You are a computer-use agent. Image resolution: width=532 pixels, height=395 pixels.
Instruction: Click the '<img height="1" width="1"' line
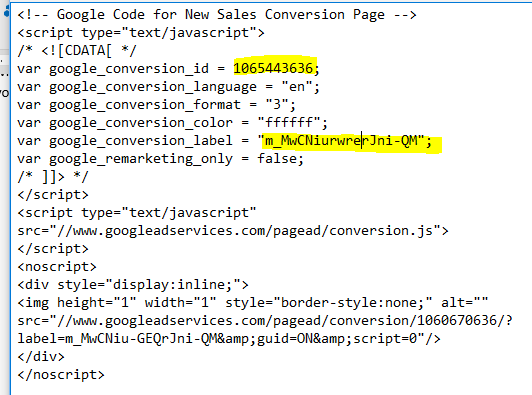(253, 302)
